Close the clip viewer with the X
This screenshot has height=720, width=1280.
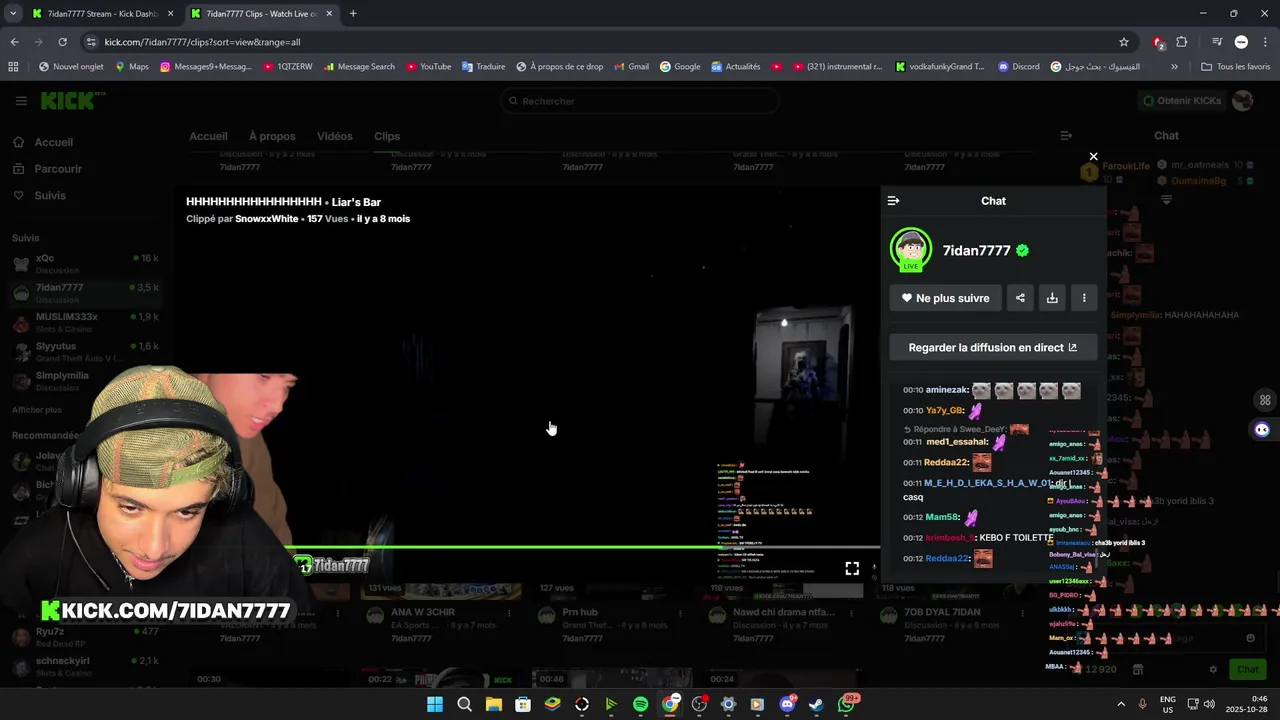tap(1093, 156)
